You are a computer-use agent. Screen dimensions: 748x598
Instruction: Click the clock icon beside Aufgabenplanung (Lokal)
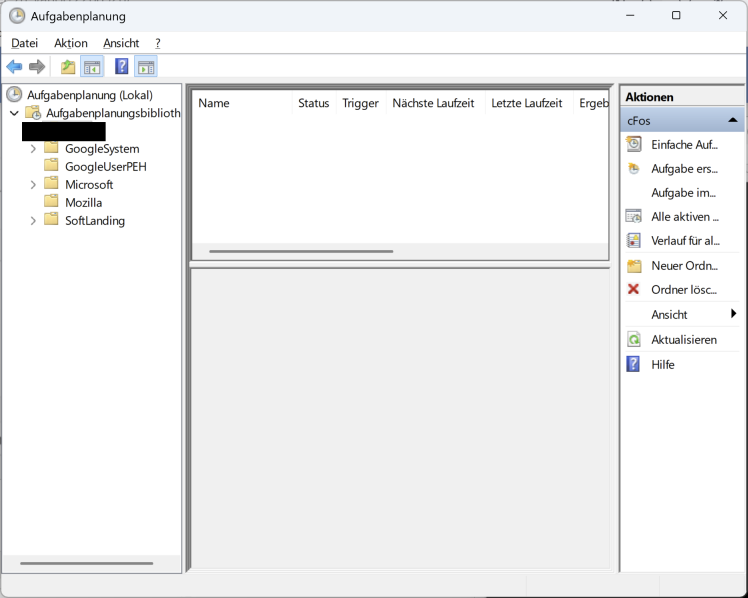point(14,94)
